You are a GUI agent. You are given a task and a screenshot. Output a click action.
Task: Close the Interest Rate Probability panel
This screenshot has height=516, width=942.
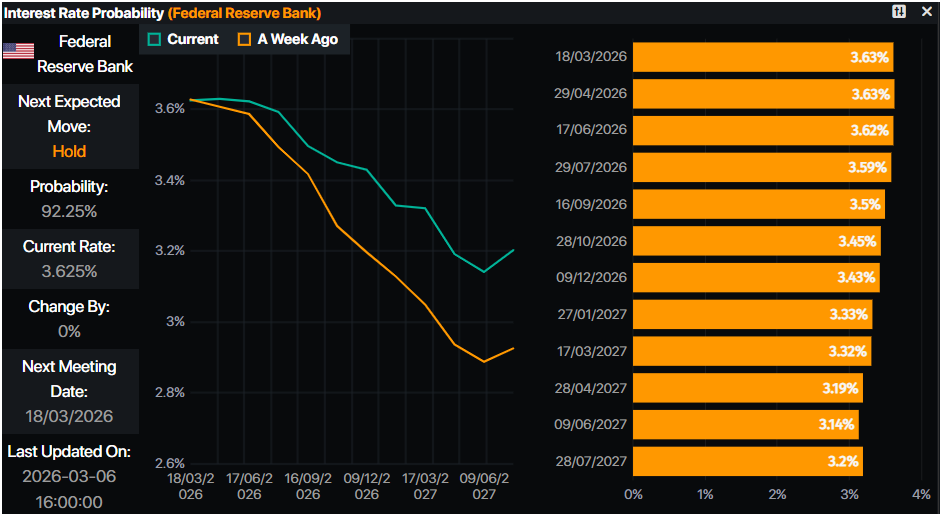927,11
